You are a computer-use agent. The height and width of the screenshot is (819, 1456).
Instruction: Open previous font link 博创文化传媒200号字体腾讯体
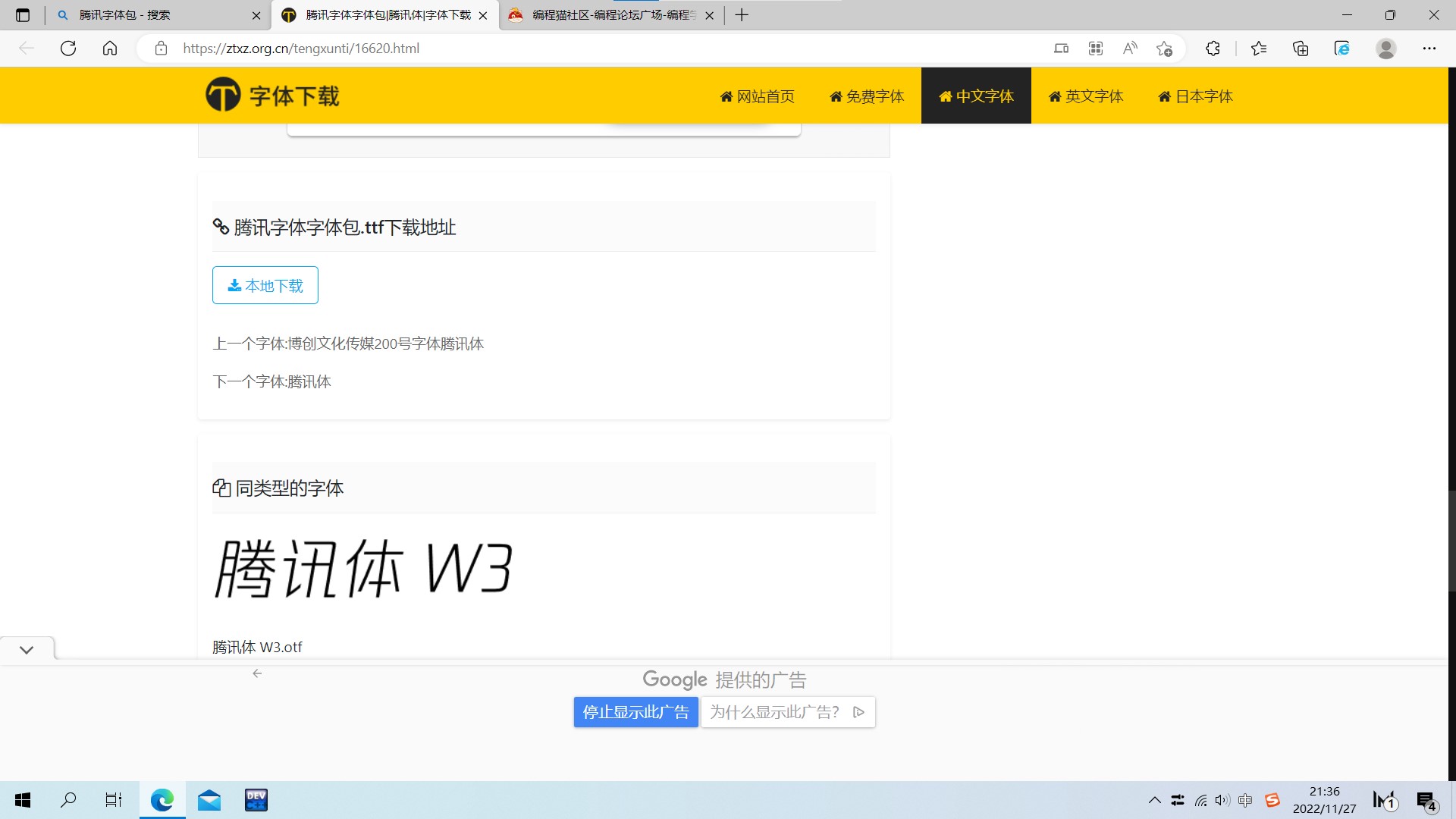click(x=385, y=344)
